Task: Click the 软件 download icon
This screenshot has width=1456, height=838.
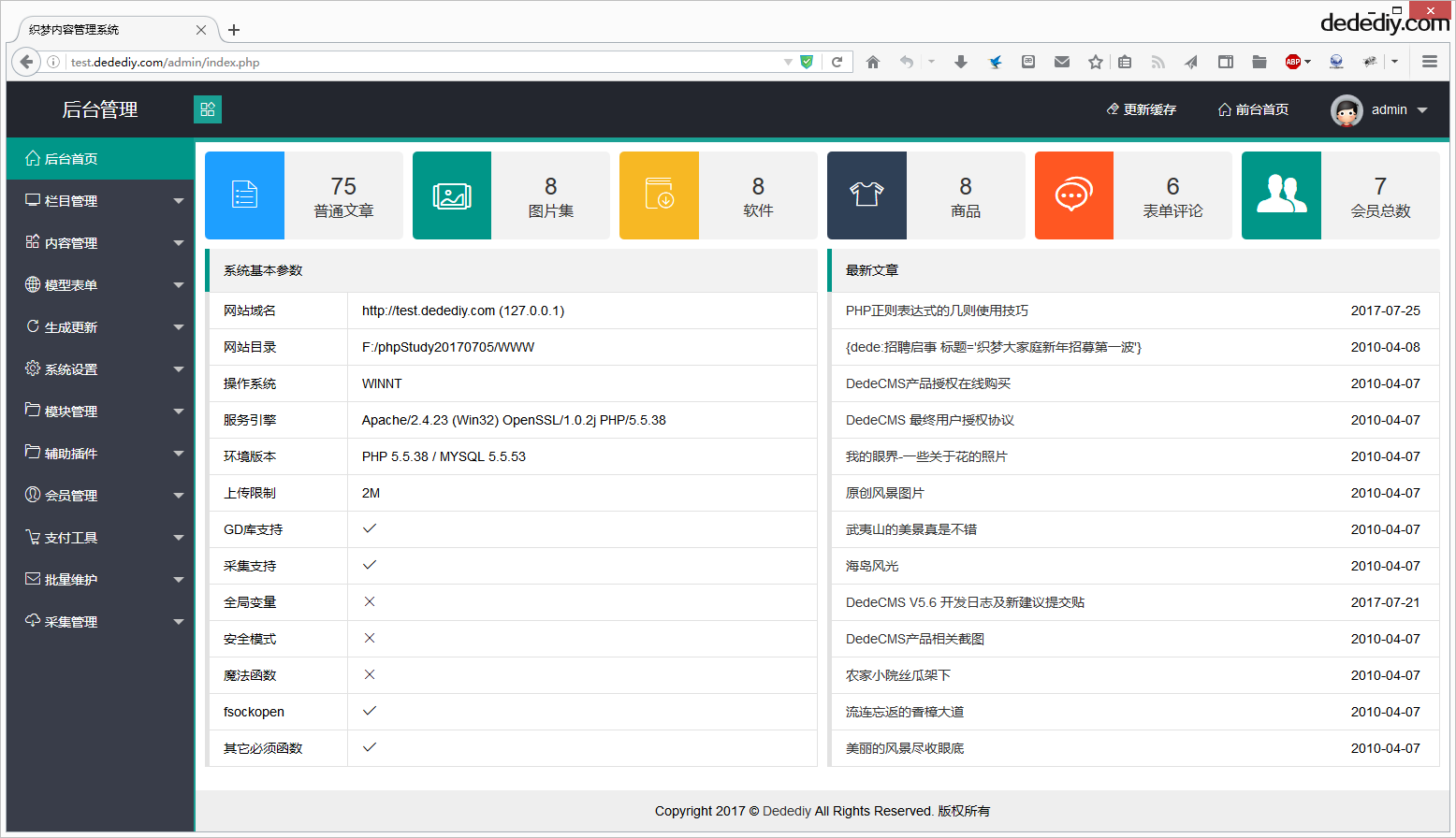Action: pyautogui.click(x=659, y=195)
